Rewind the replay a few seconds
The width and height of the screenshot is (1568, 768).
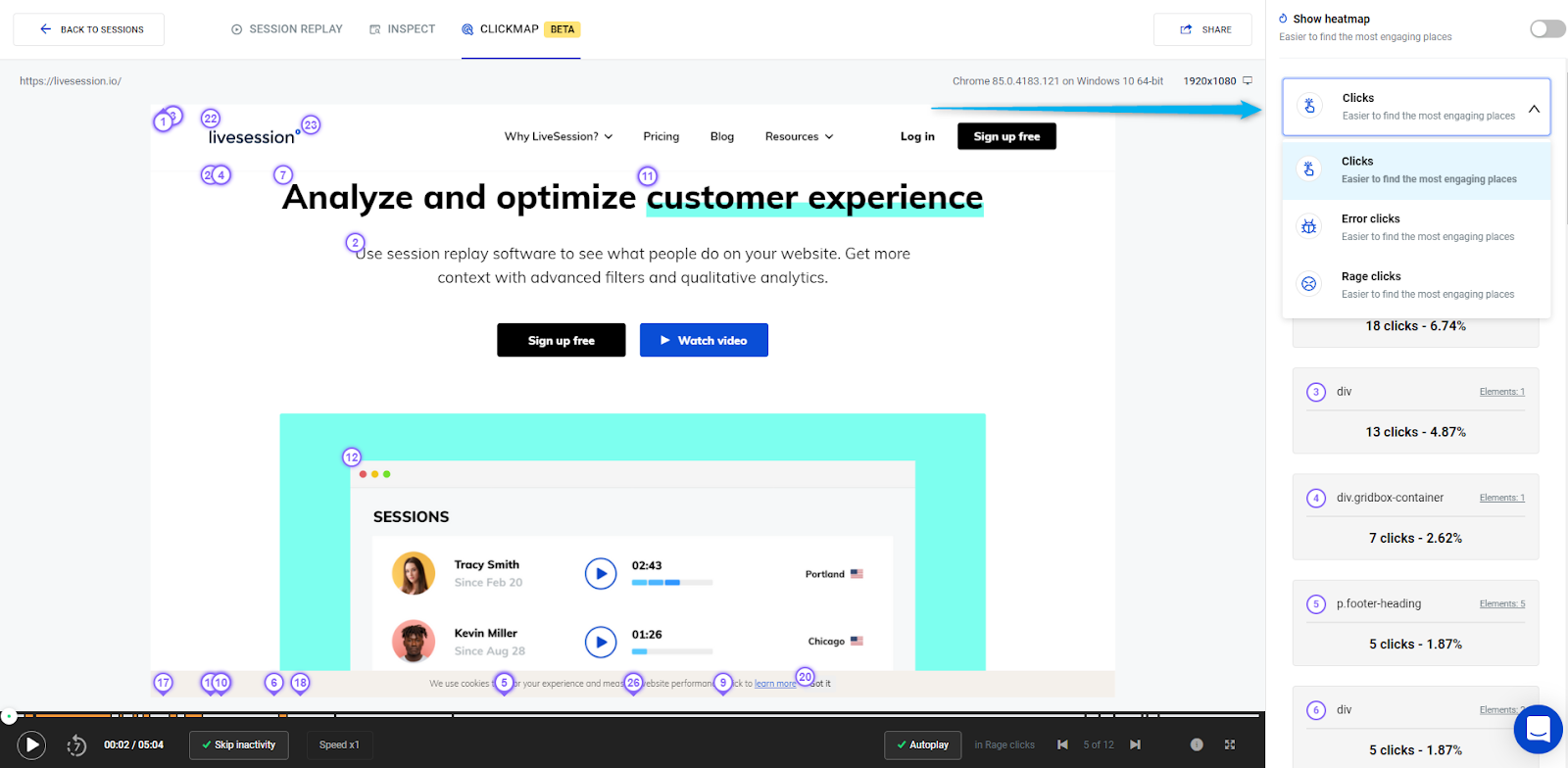tap(76, 745)
